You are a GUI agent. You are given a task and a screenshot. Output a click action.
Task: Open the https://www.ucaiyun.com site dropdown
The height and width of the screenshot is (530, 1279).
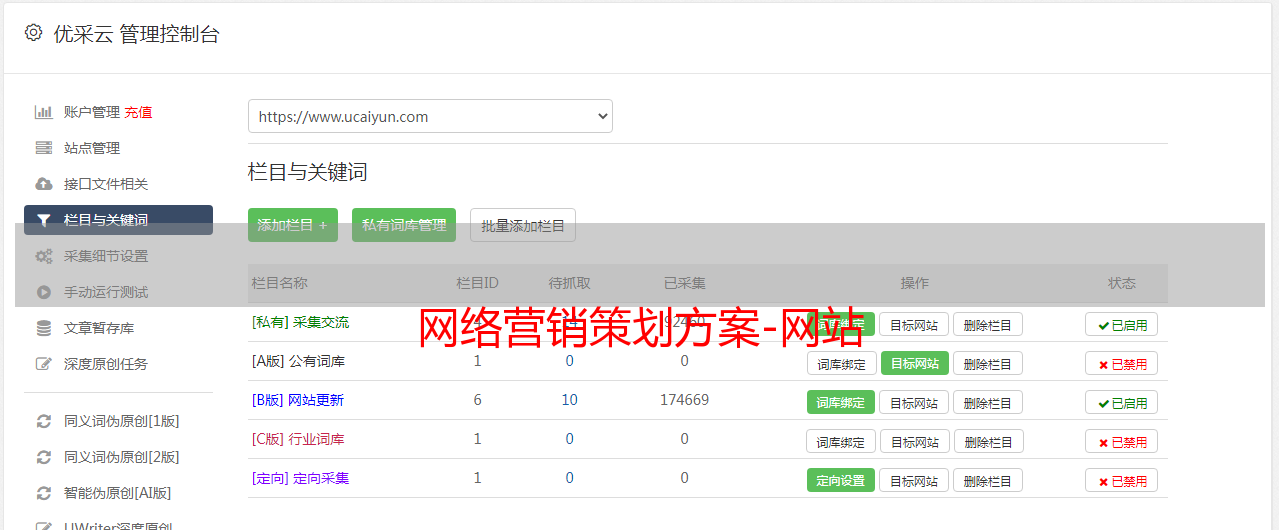click(430, 116)
